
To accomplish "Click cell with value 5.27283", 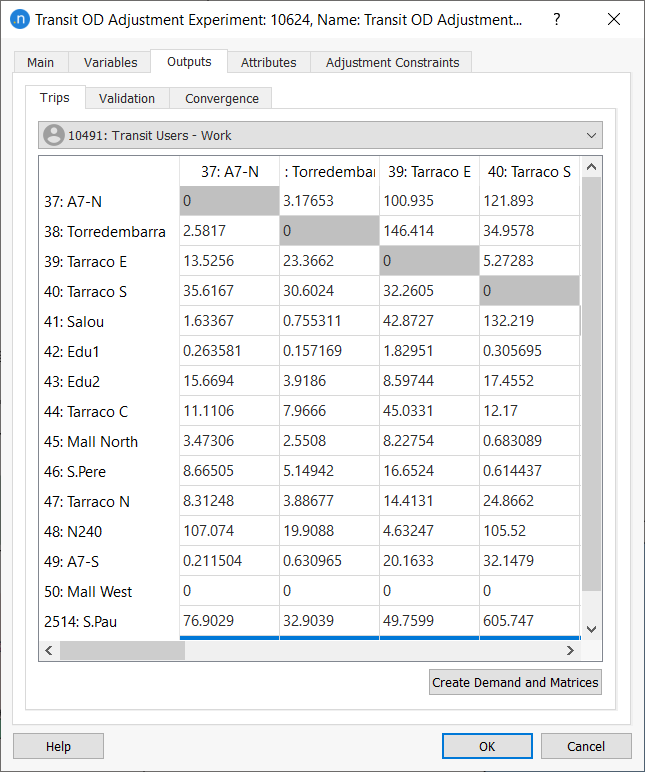I will [x=529, y=261].
